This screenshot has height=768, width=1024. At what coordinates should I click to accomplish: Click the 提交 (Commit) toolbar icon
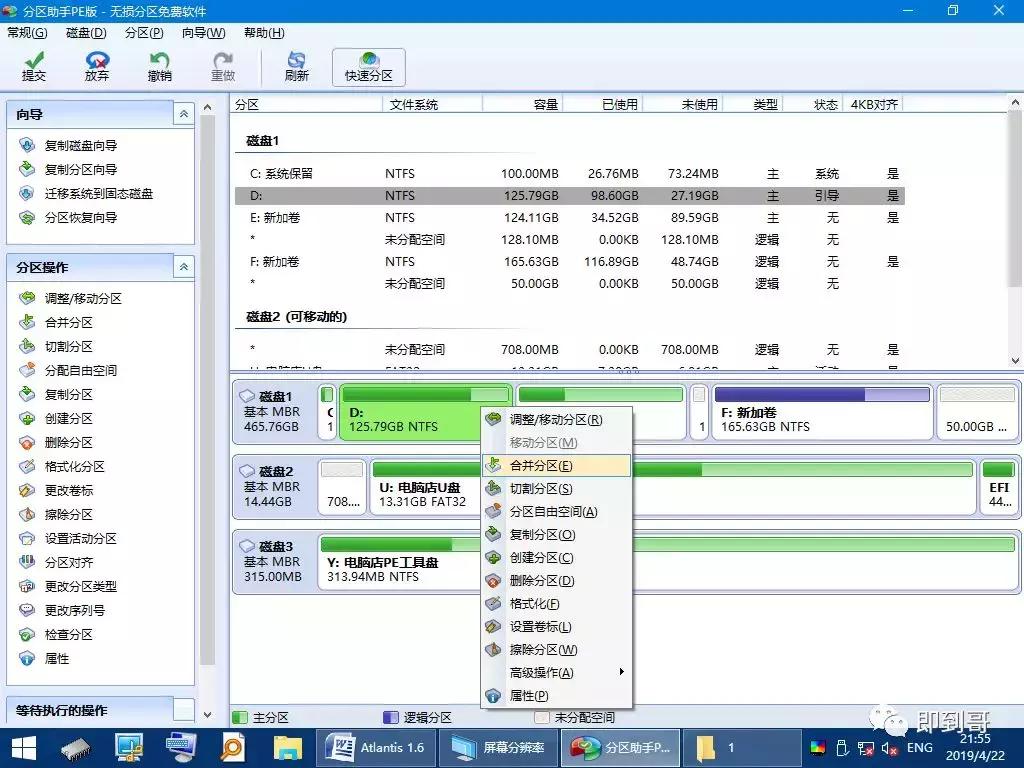34,65
